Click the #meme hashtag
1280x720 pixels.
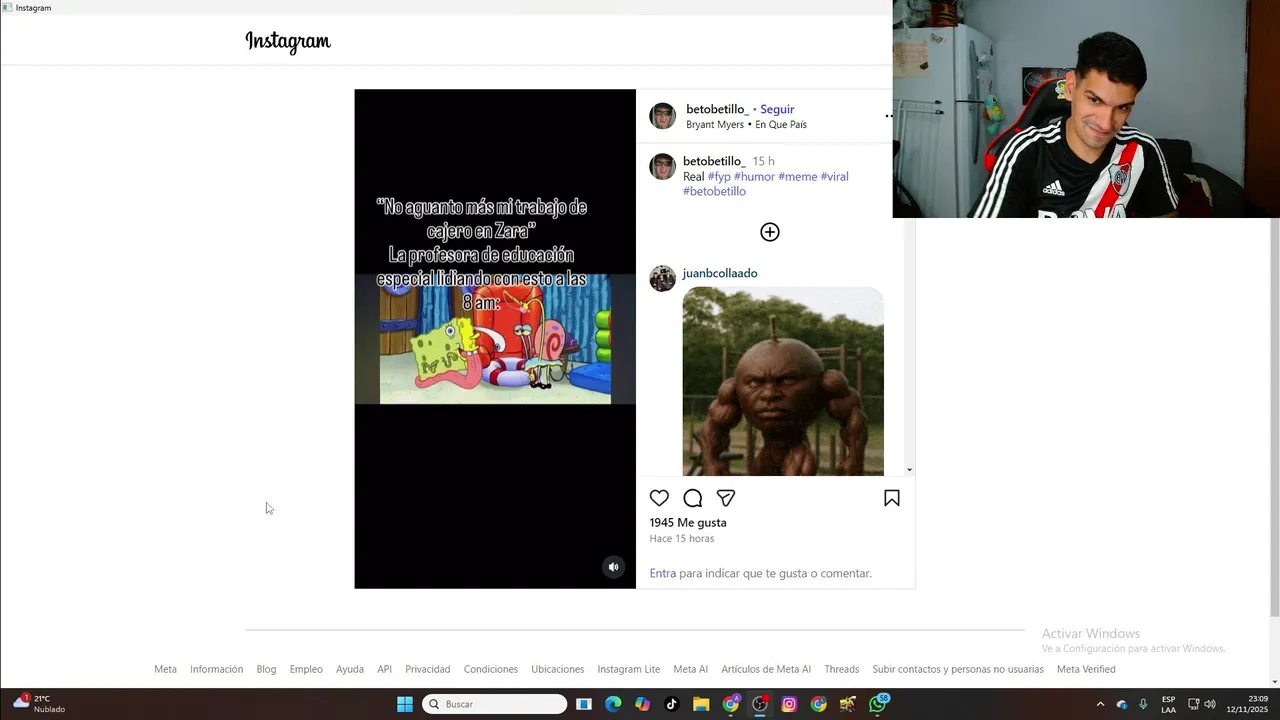click(x=798, y=176)
